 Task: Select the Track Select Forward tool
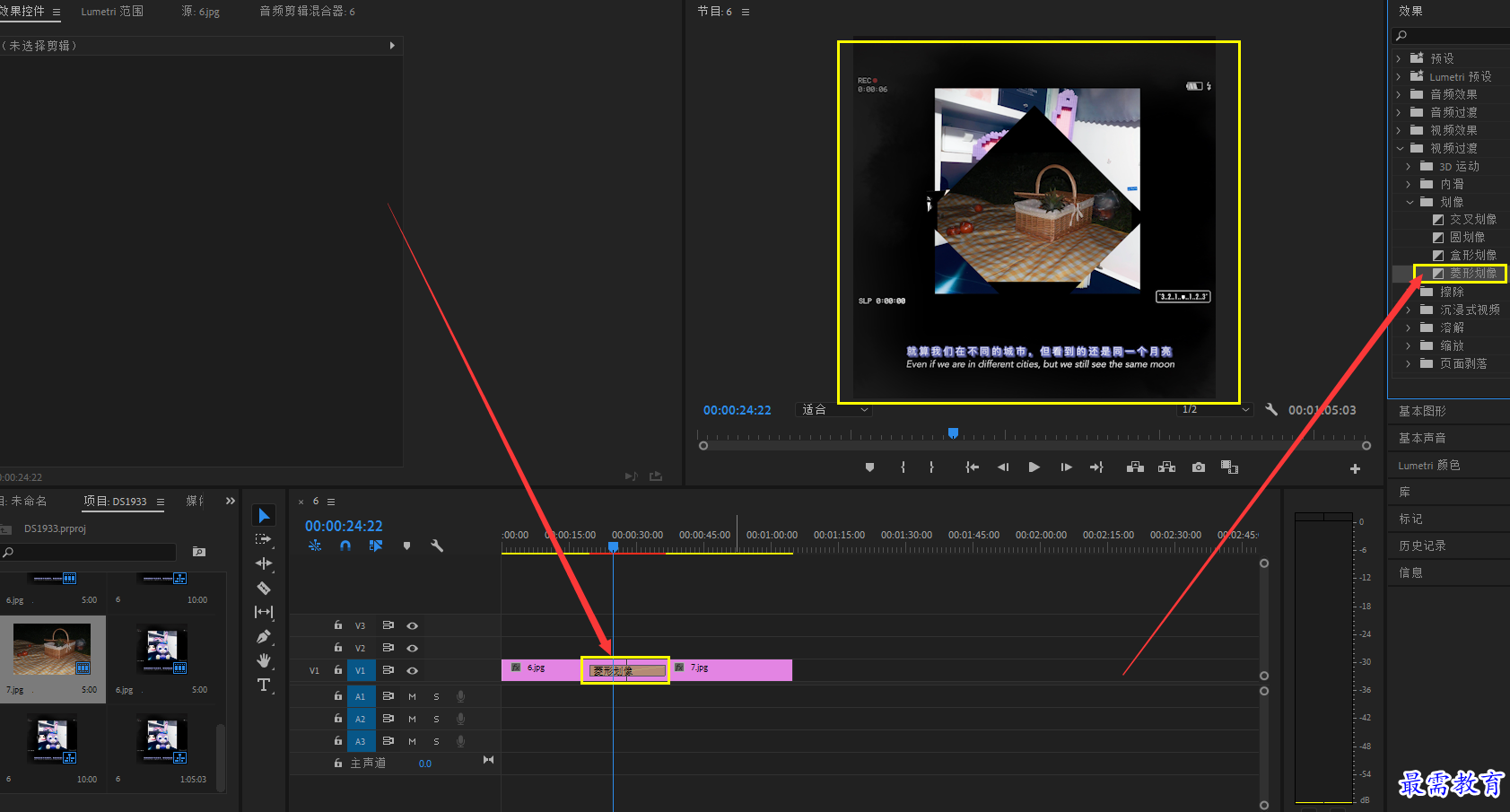(x=263, y=539)
